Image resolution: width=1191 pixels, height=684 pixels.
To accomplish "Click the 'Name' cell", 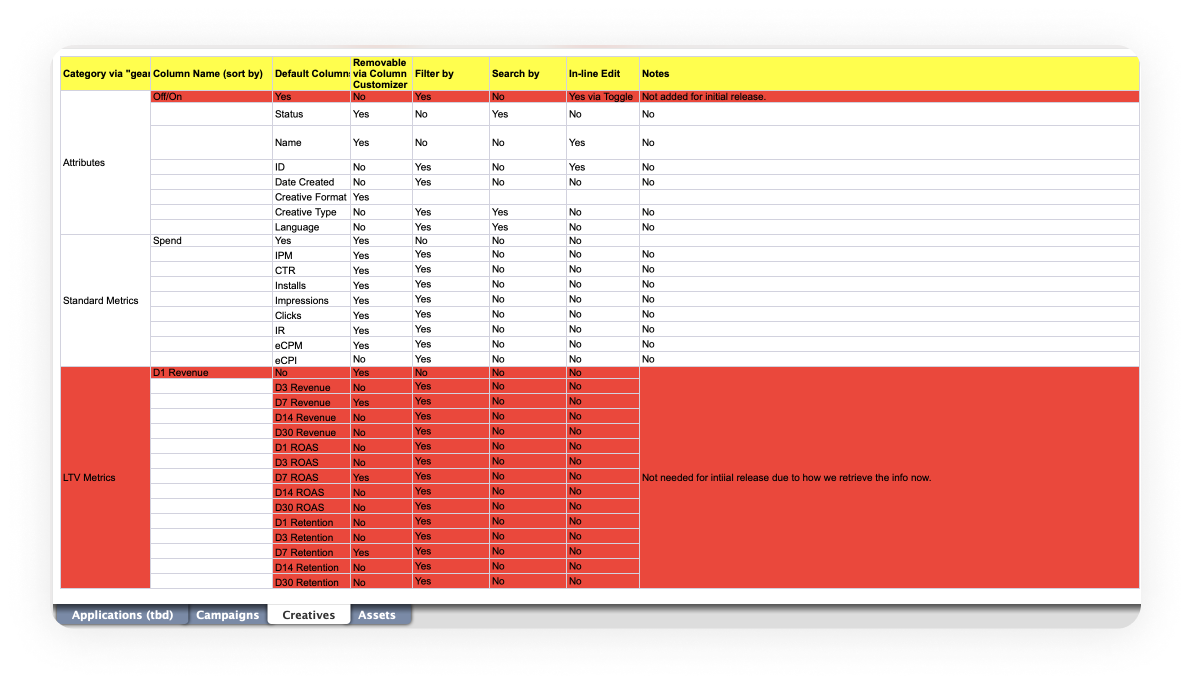I will pos(311,143).
